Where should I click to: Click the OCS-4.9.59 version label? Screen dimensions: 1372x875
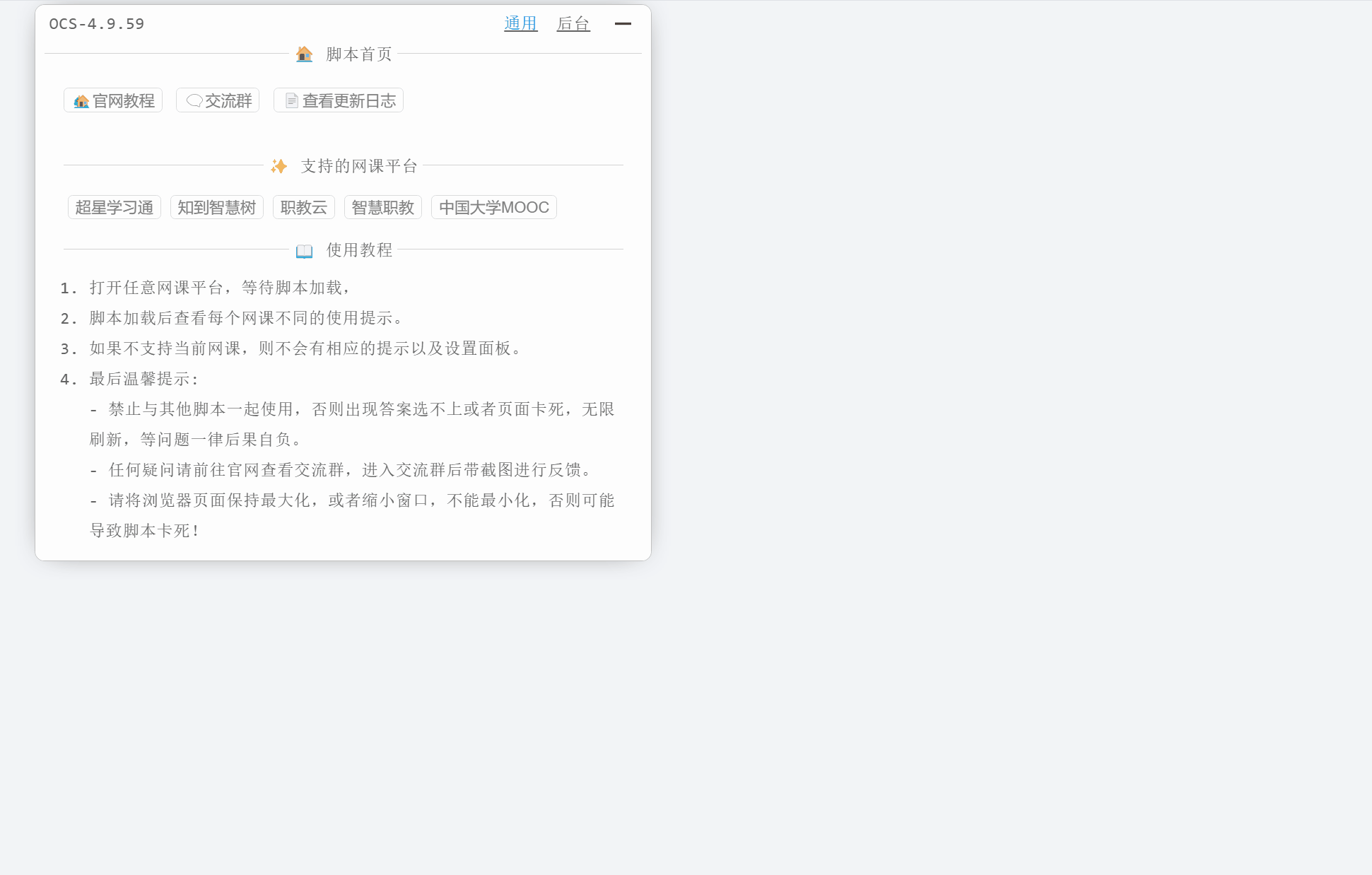pos(96,23)
